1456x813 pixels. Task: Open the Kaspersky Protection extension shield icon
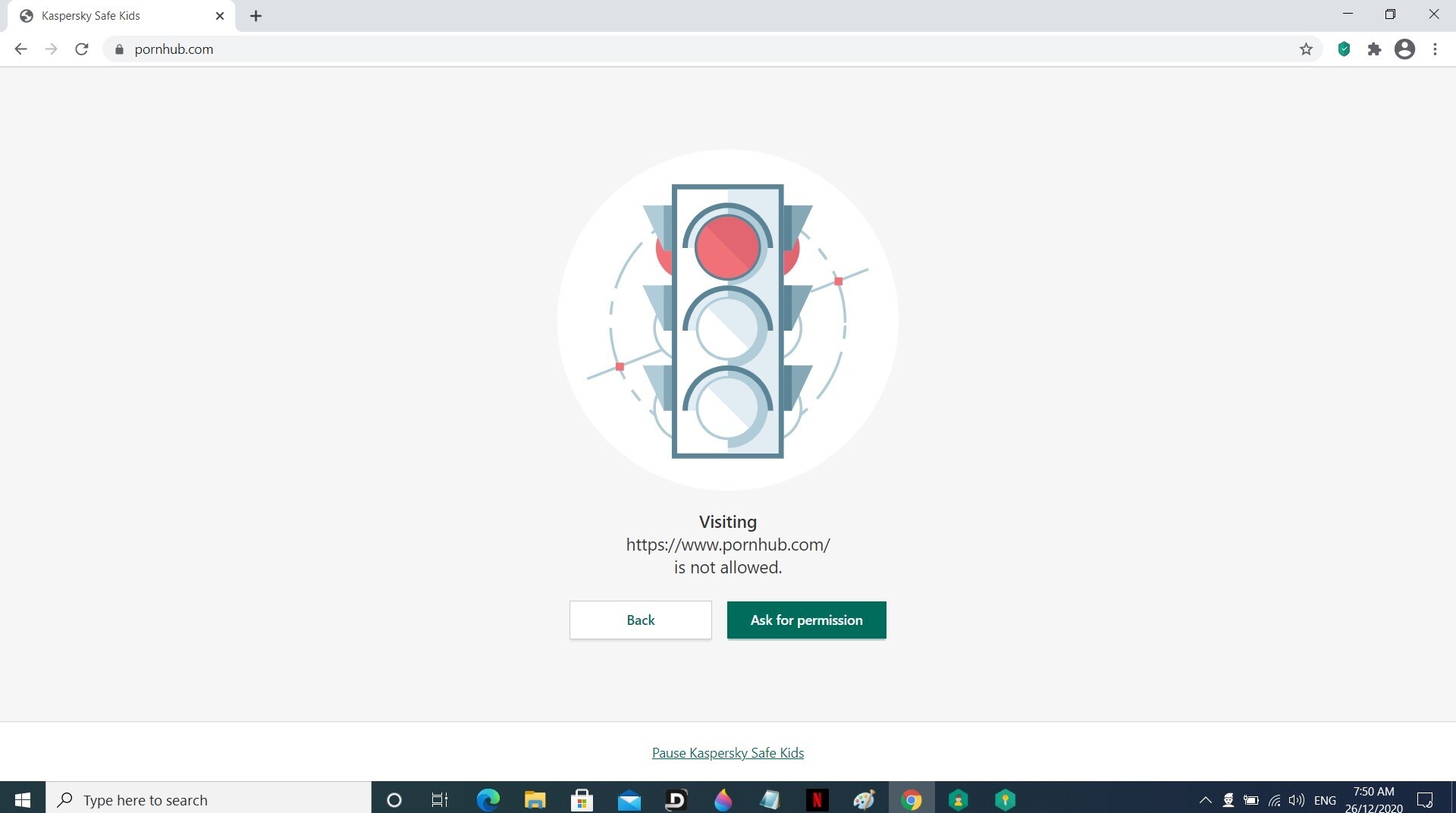pyautogui.click(x=1344, y=49)
